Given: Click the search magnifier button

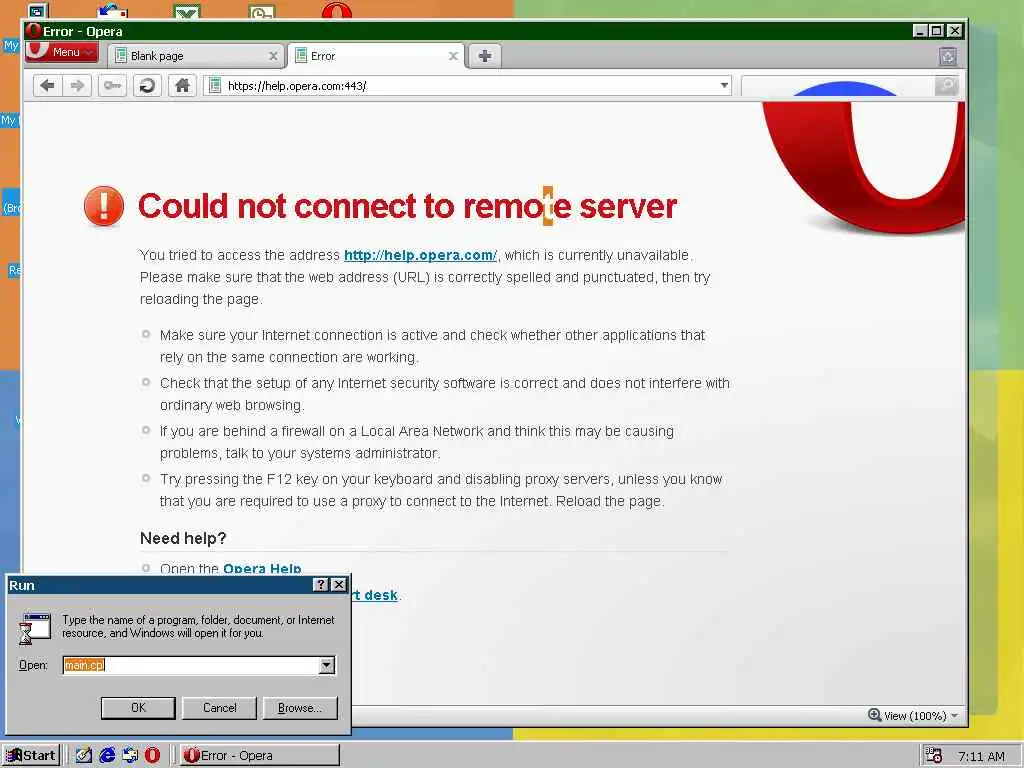Looking at the screenshot, I should click(x=946, y=86).
